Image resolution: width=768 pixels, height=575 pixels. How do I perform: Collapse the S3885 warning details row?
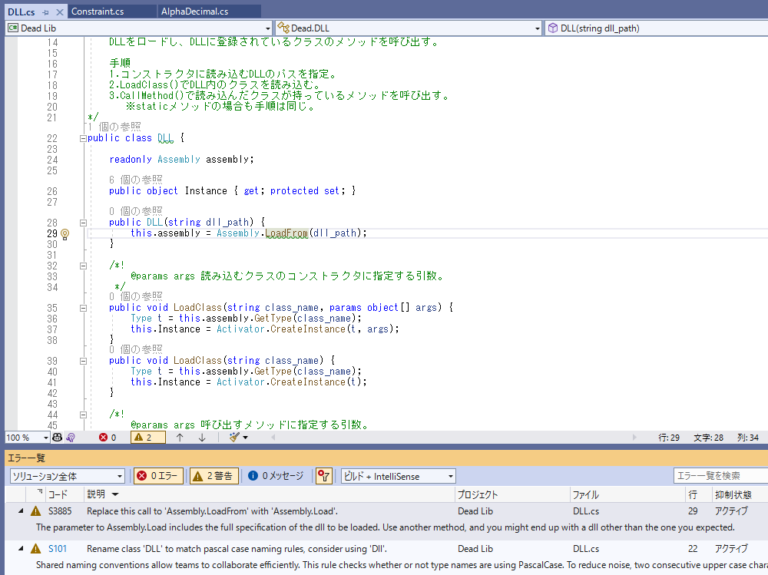pyautogui.click(x=21, y=511)
